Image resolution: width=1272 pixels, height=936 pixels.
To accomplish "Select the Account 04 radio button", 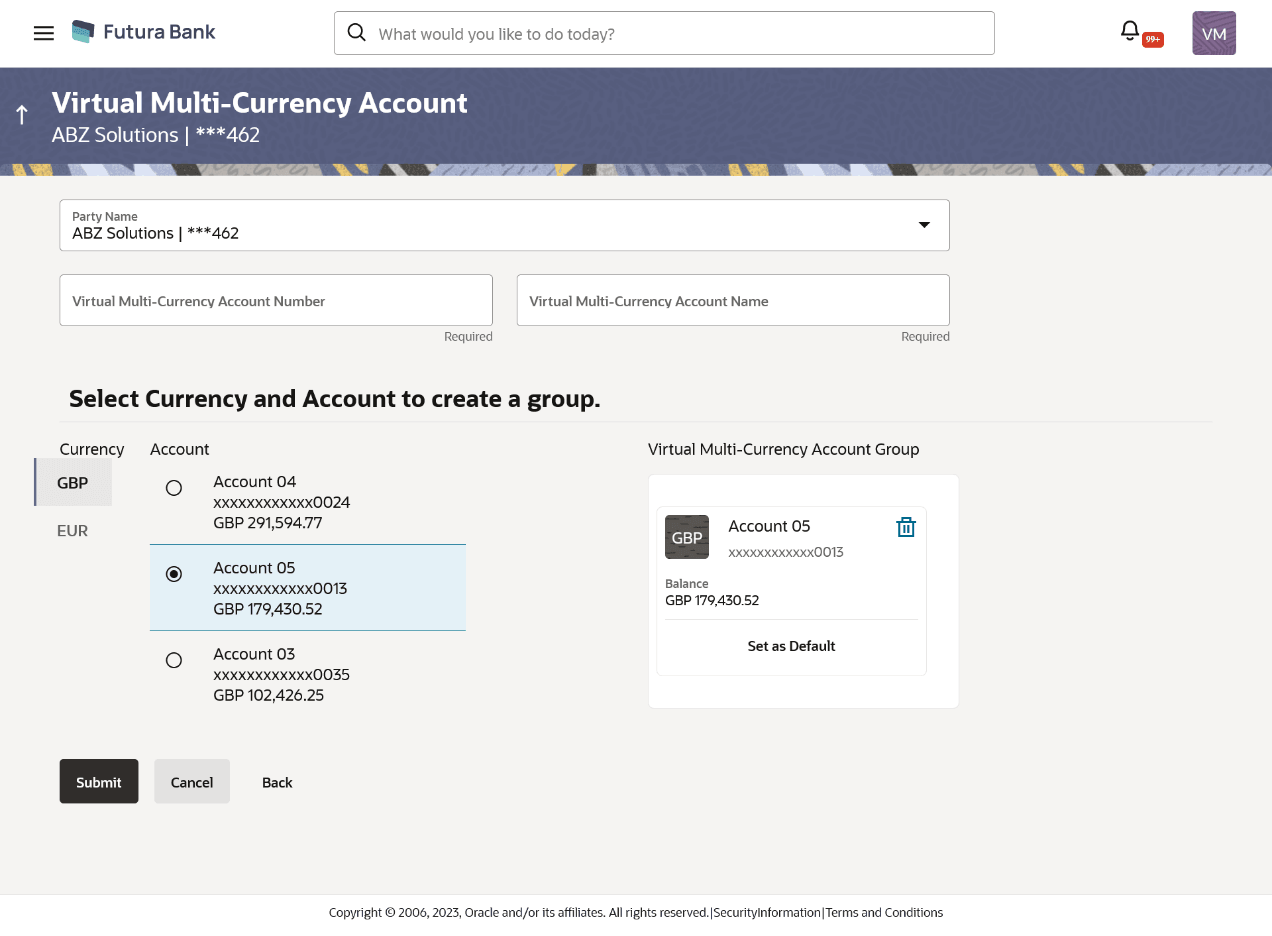I will pos(173,488).
